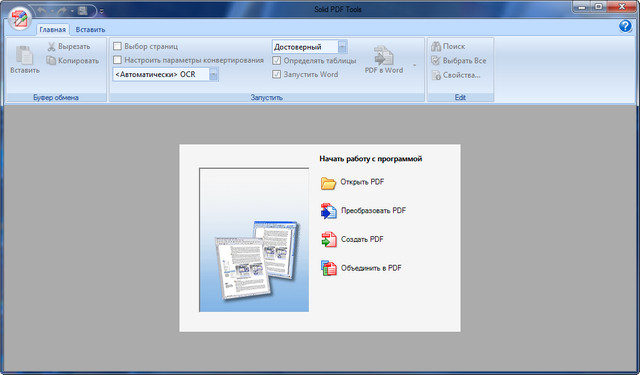Viewport: 640px width, 375px height.
Task: Click the Буфер обмена group label
Action: click(56, 98)
